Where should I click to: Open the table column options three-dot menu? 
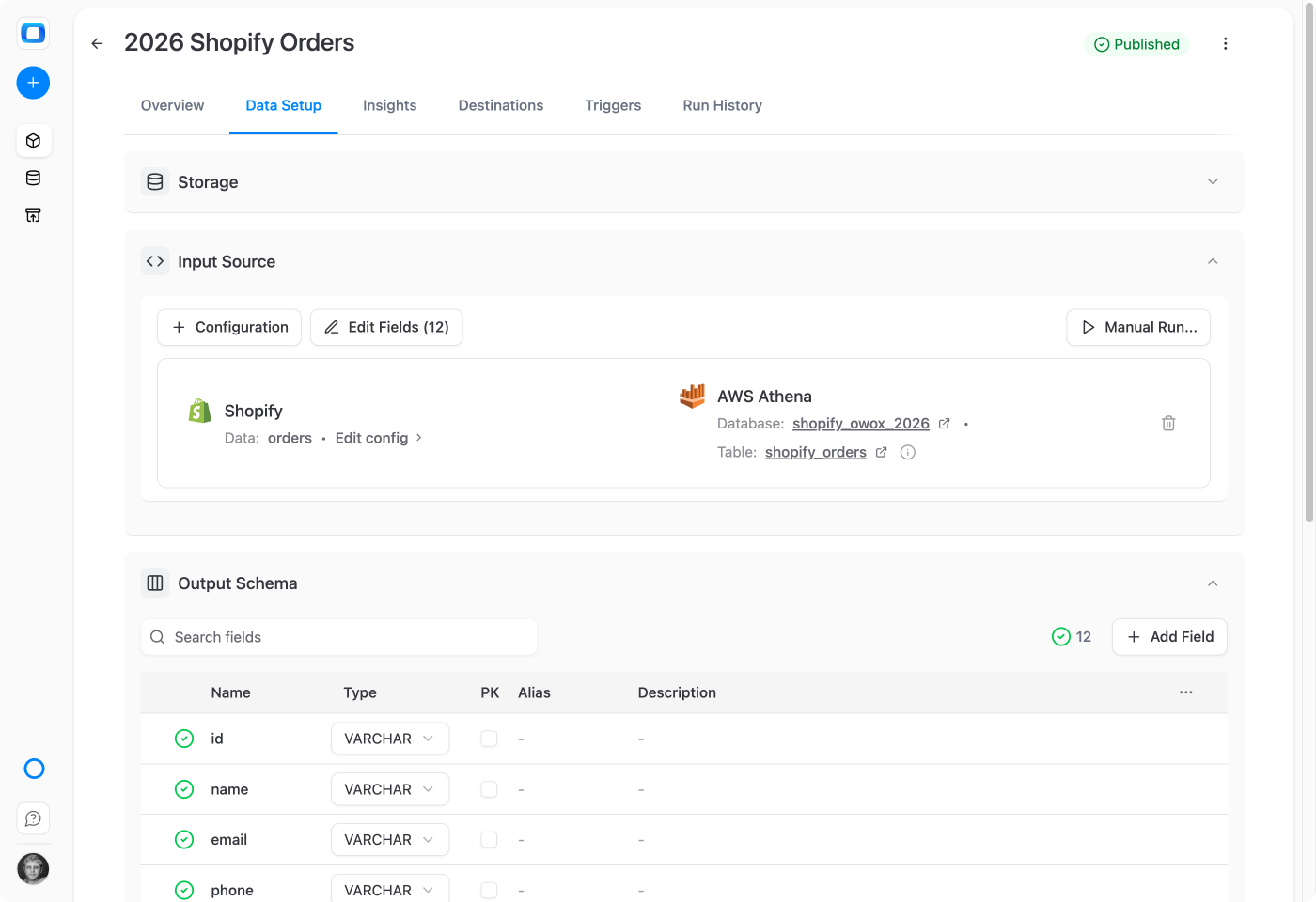pyautogui.click(x=1186, y=692)
